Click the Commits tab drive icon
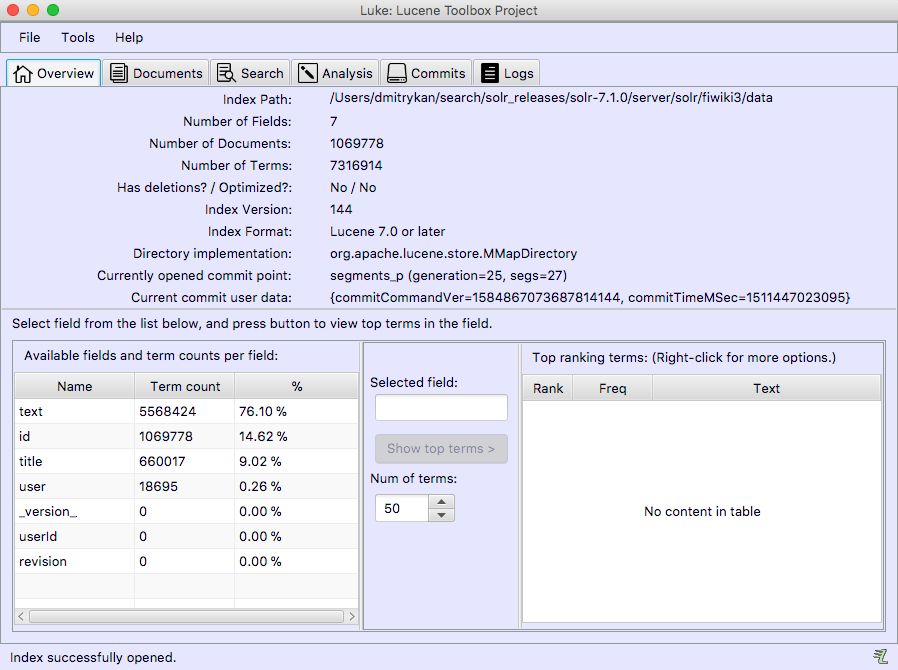 coord(396,73)
